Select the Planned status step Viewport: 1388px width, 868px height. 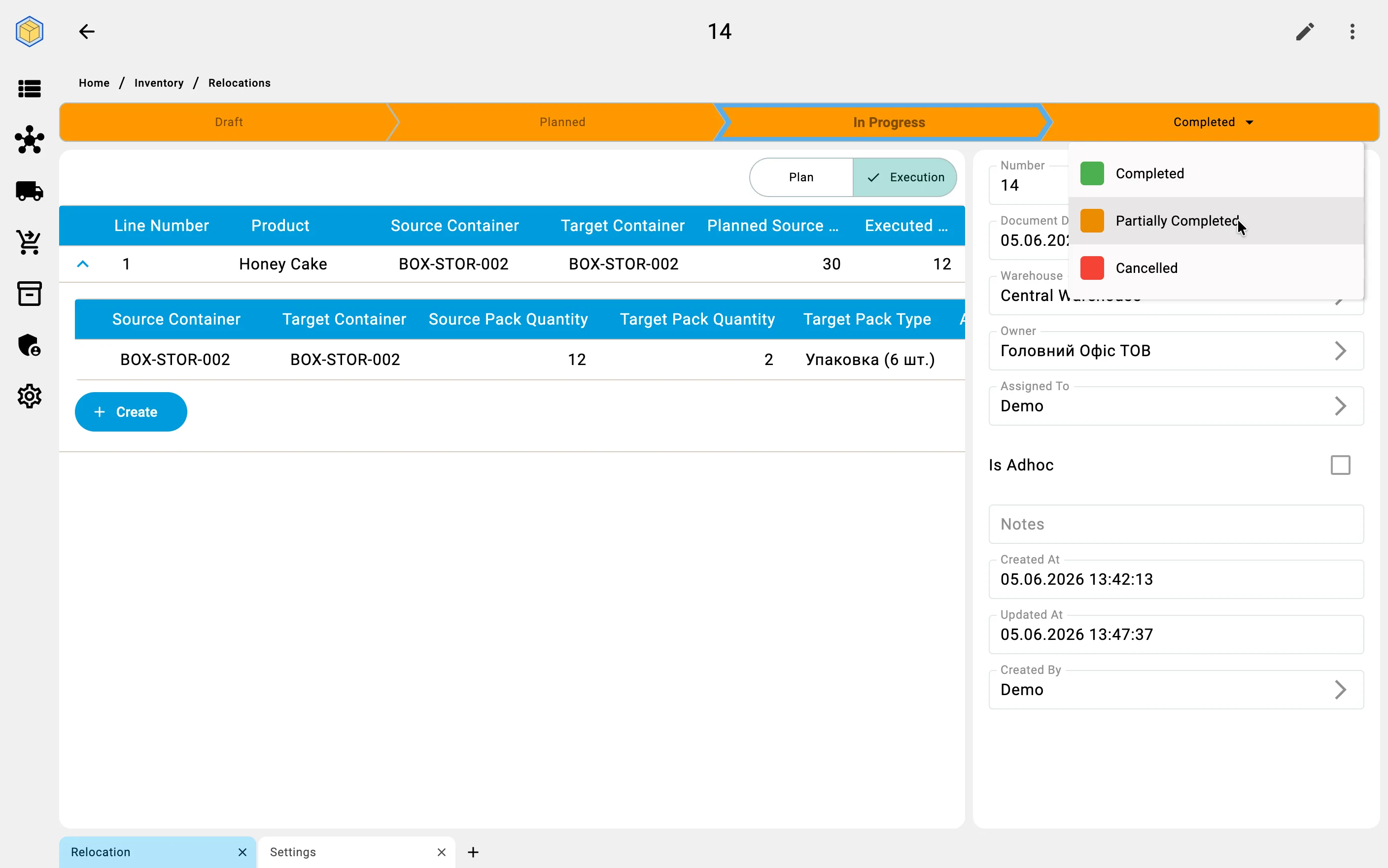pos(562,122)
